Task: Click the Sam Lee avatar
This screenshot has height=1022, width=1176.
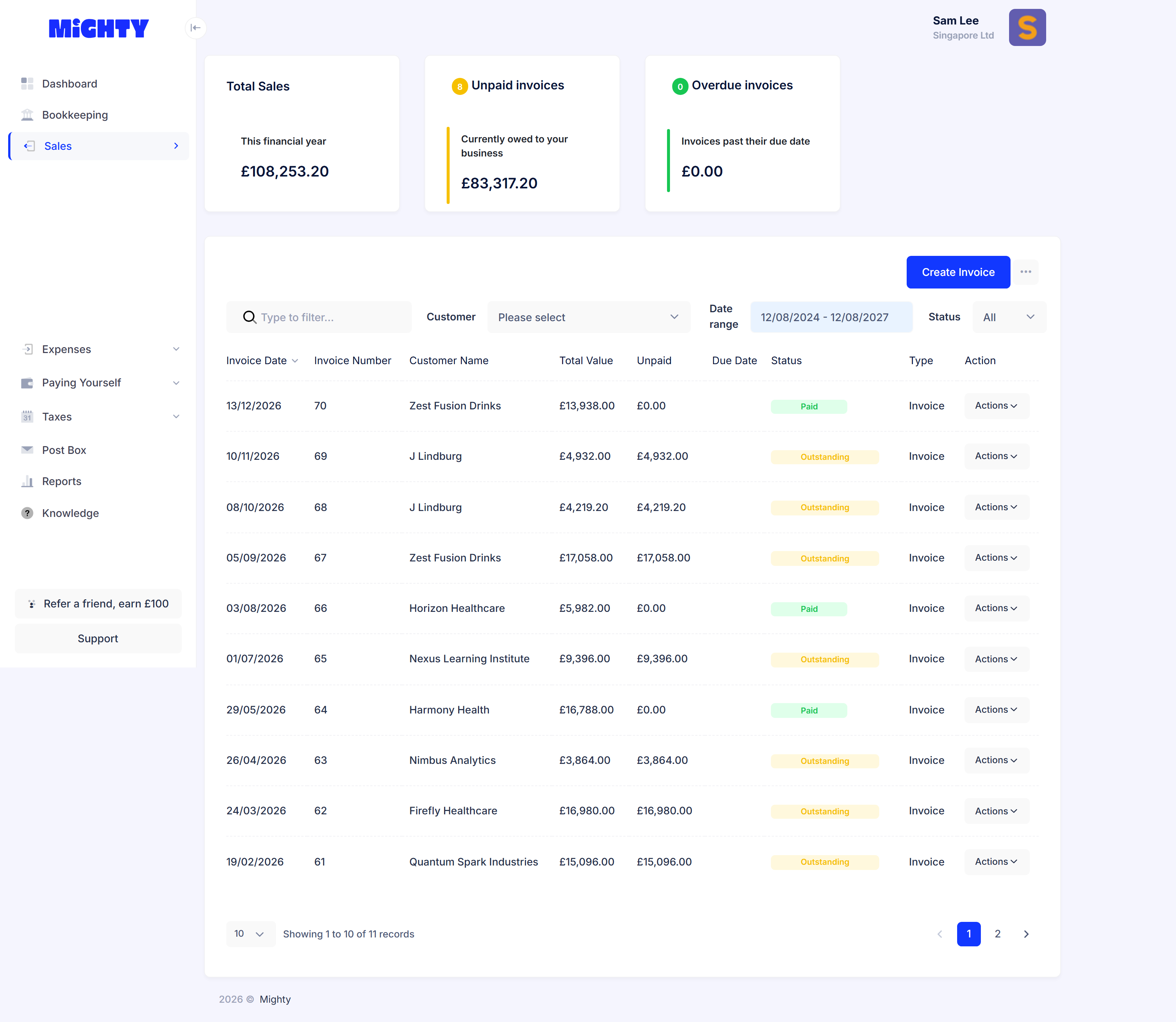Action: pyautogui.click(x=1027, y=27)
